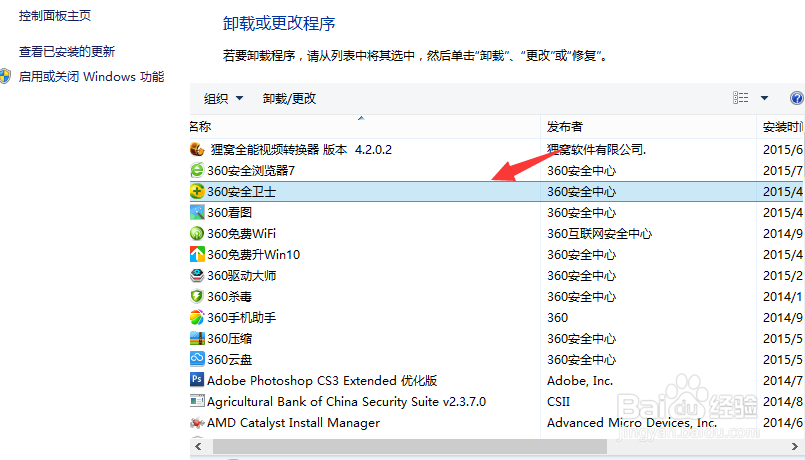
Task: Expand the 组织 dropdown menu
Action: click(223, 98)
